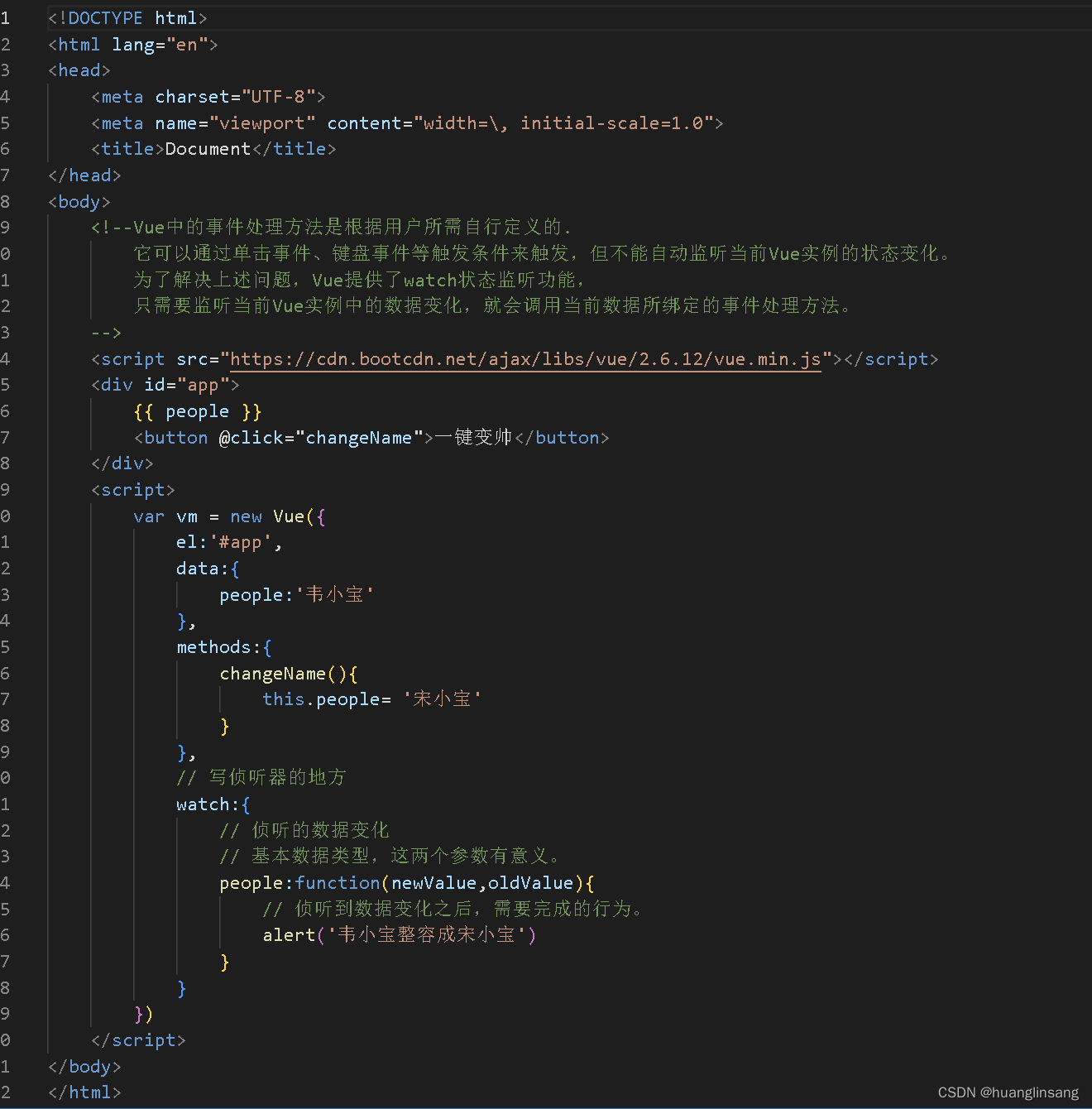This screenshot has height=1109, width=1092.
Task: Click the comment '// 侦听到数据变化之后'
Action: point(454,909)
